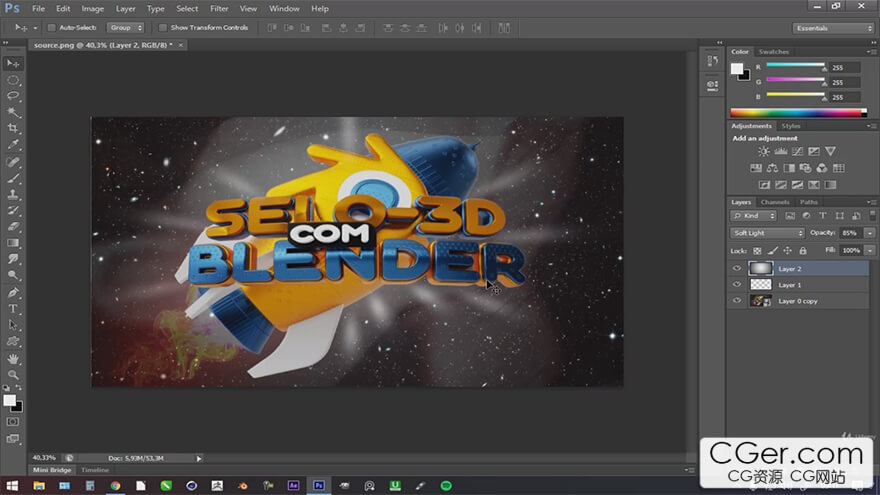This screenshot has height=495, width=880.
Task: Toggle Lock all padlock icon
Action: [803, 251]
